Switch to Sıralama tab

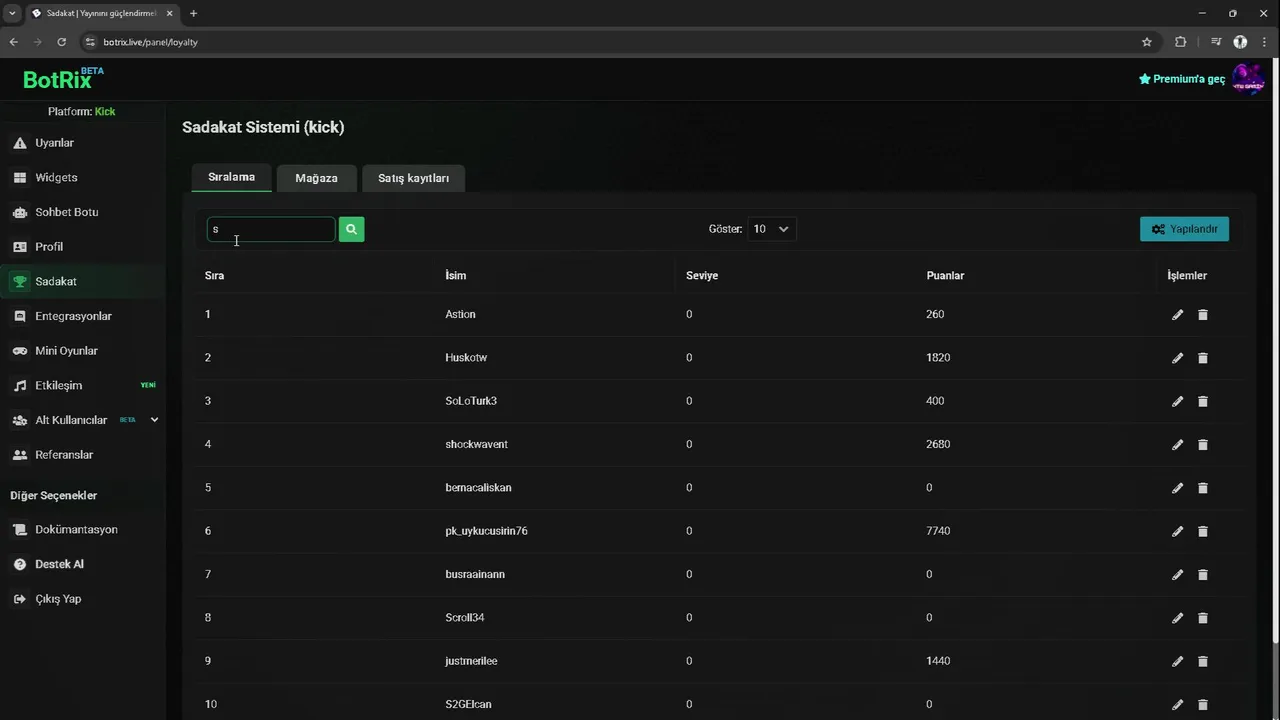(231, 177)
